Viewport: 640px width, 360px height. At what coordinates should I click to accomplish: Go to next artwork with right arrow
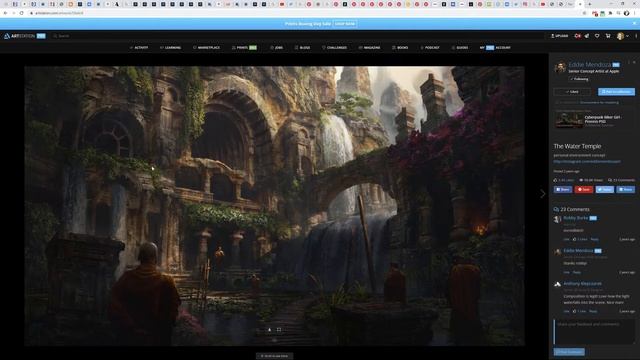[542, 194]
